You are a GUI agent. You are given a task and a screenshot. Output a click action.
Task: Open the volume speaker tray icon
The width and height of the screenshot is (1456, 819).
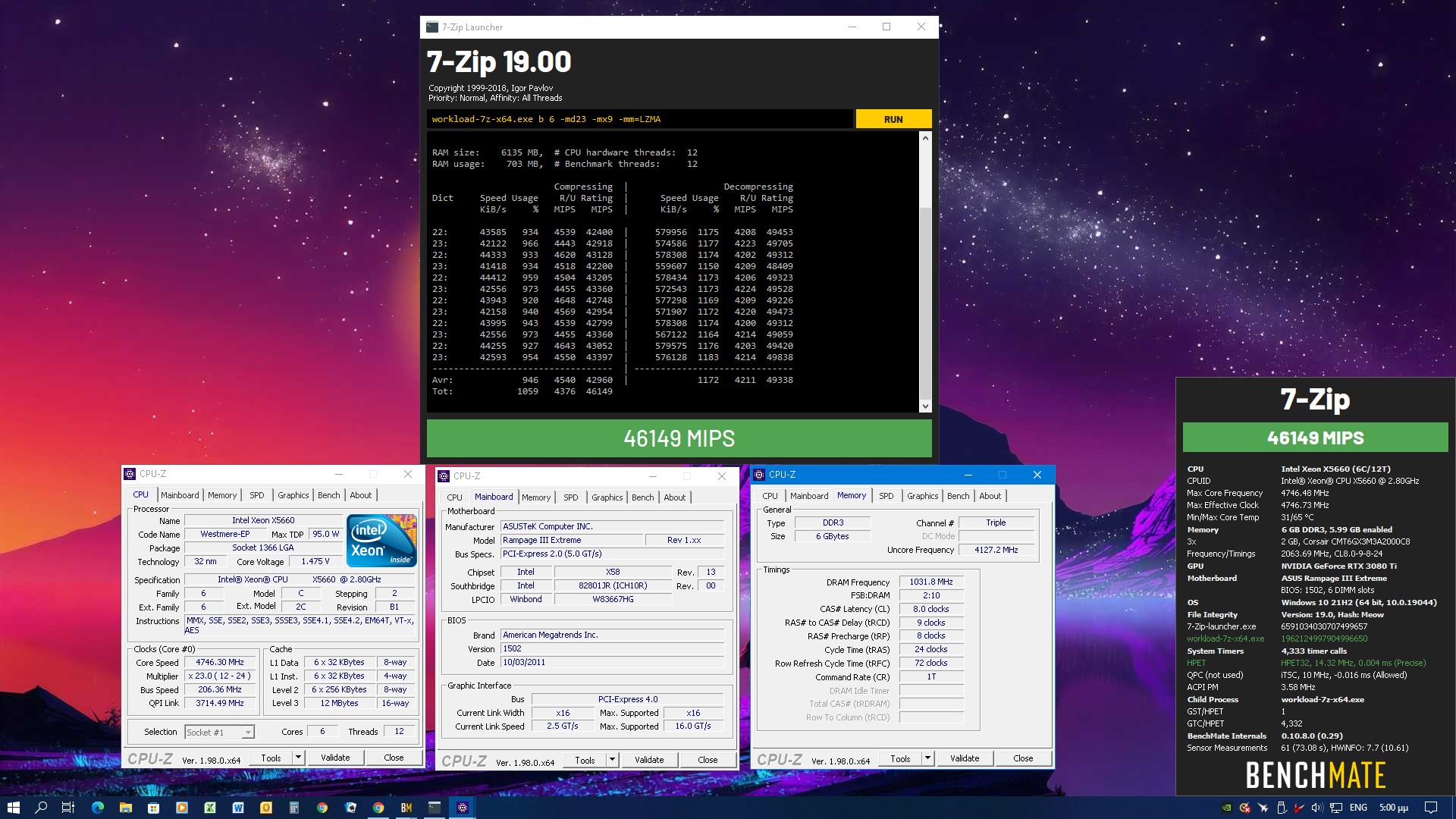1317,808
